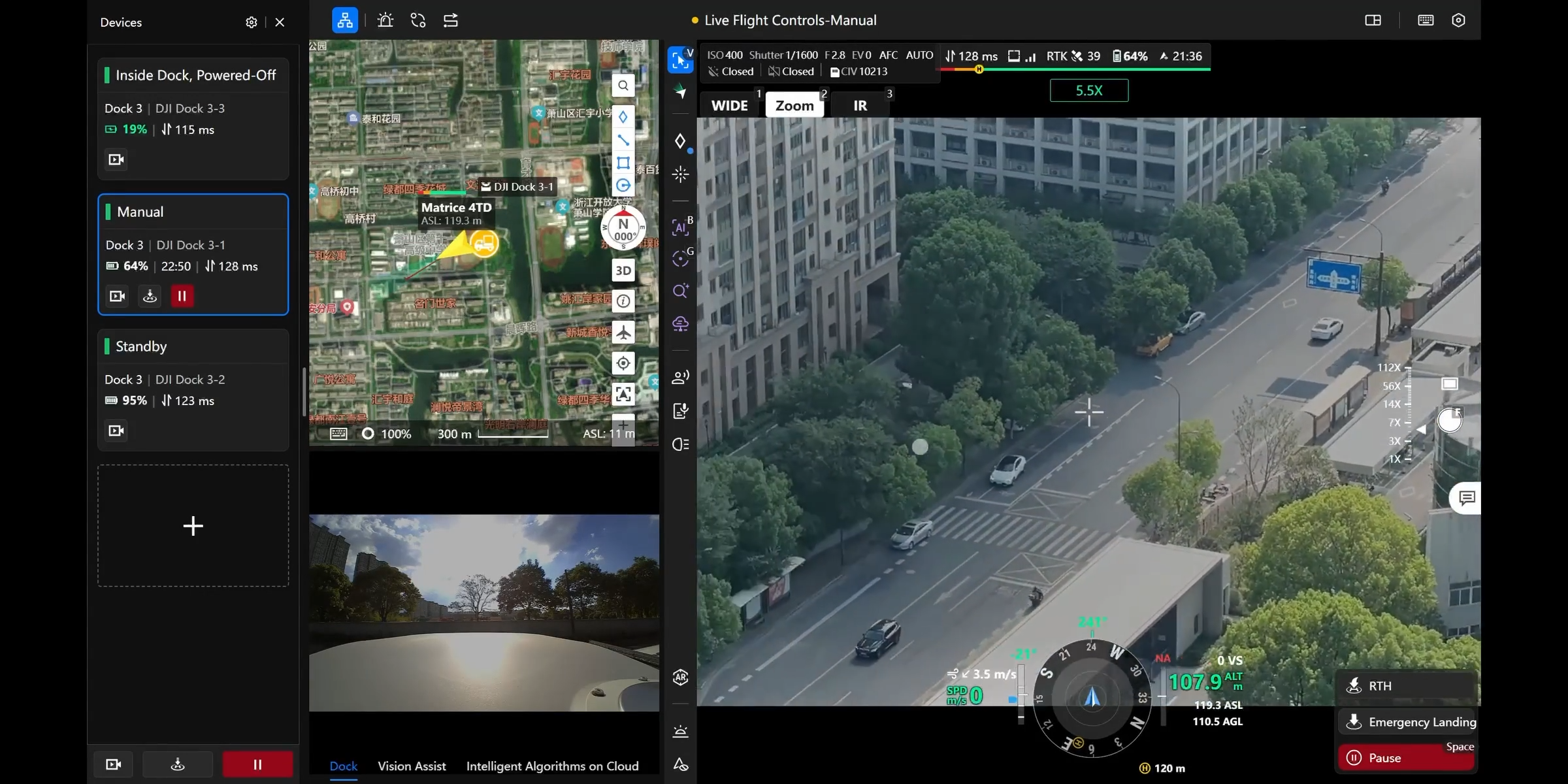Click the add device plus placeholder
Screen dimensions: 1568x784
(193, 526)
